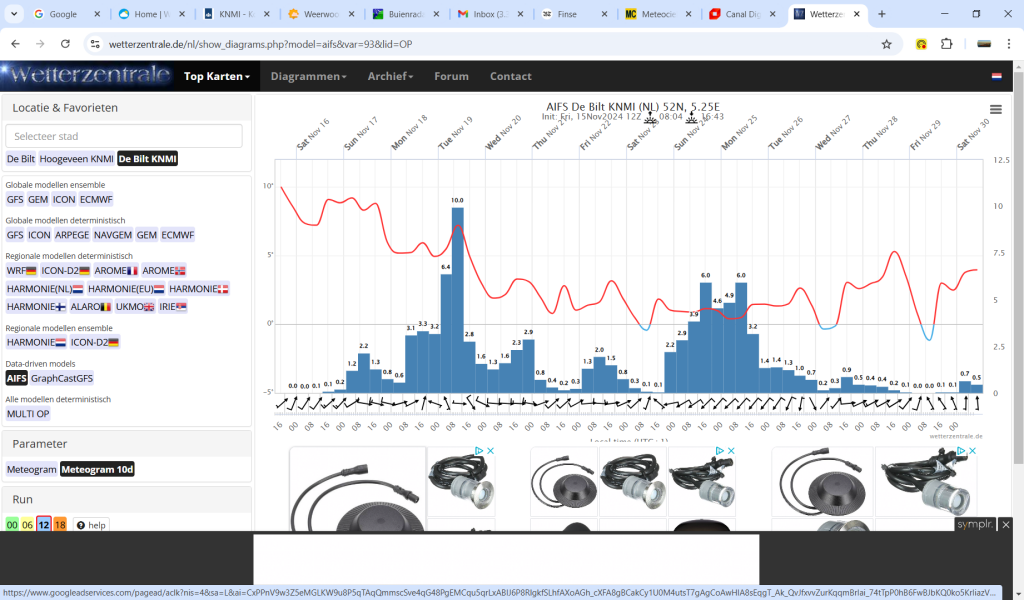The image size is (1024, 600).
Task: Select the IRIE regional model
Action: pos(172,306)
